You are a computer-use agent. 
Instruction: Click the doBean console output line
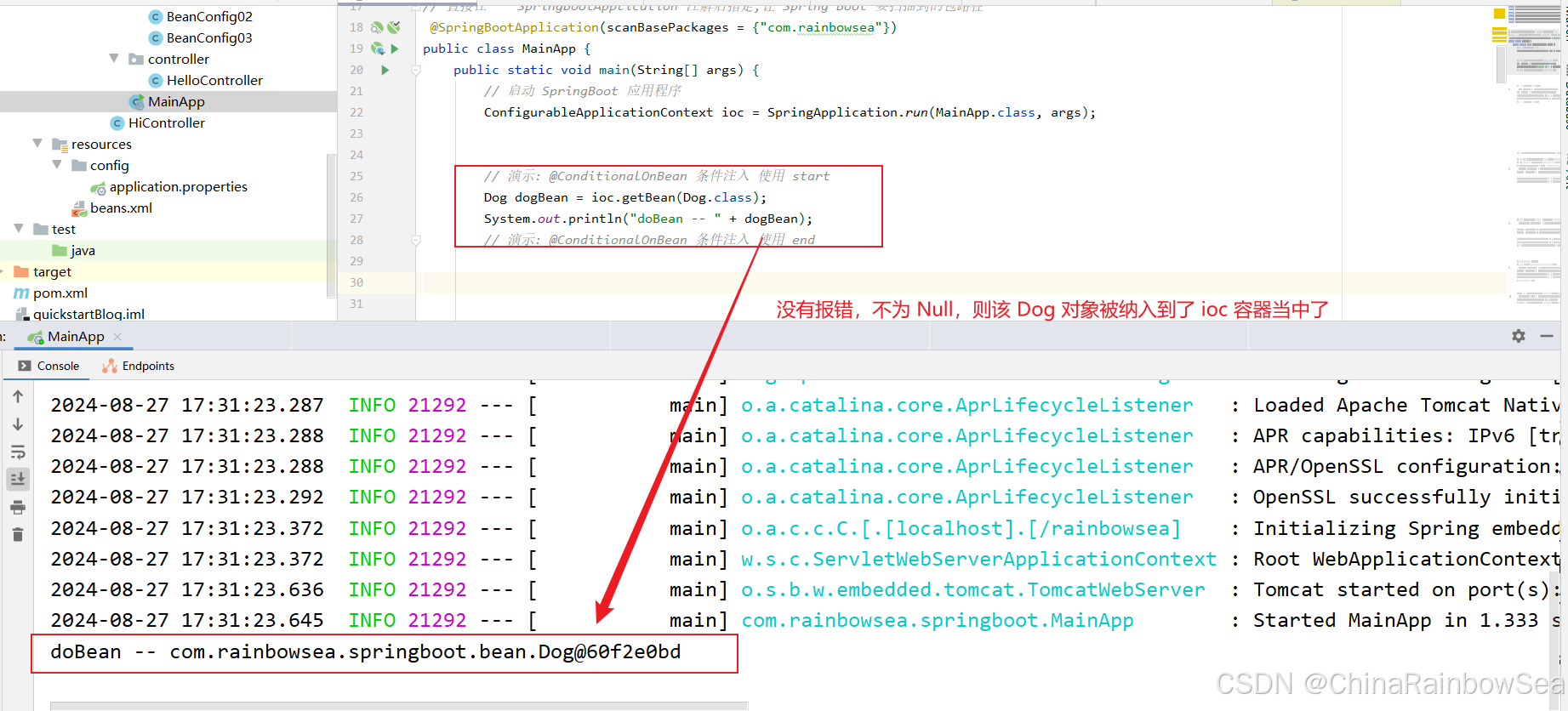(366, 652)
